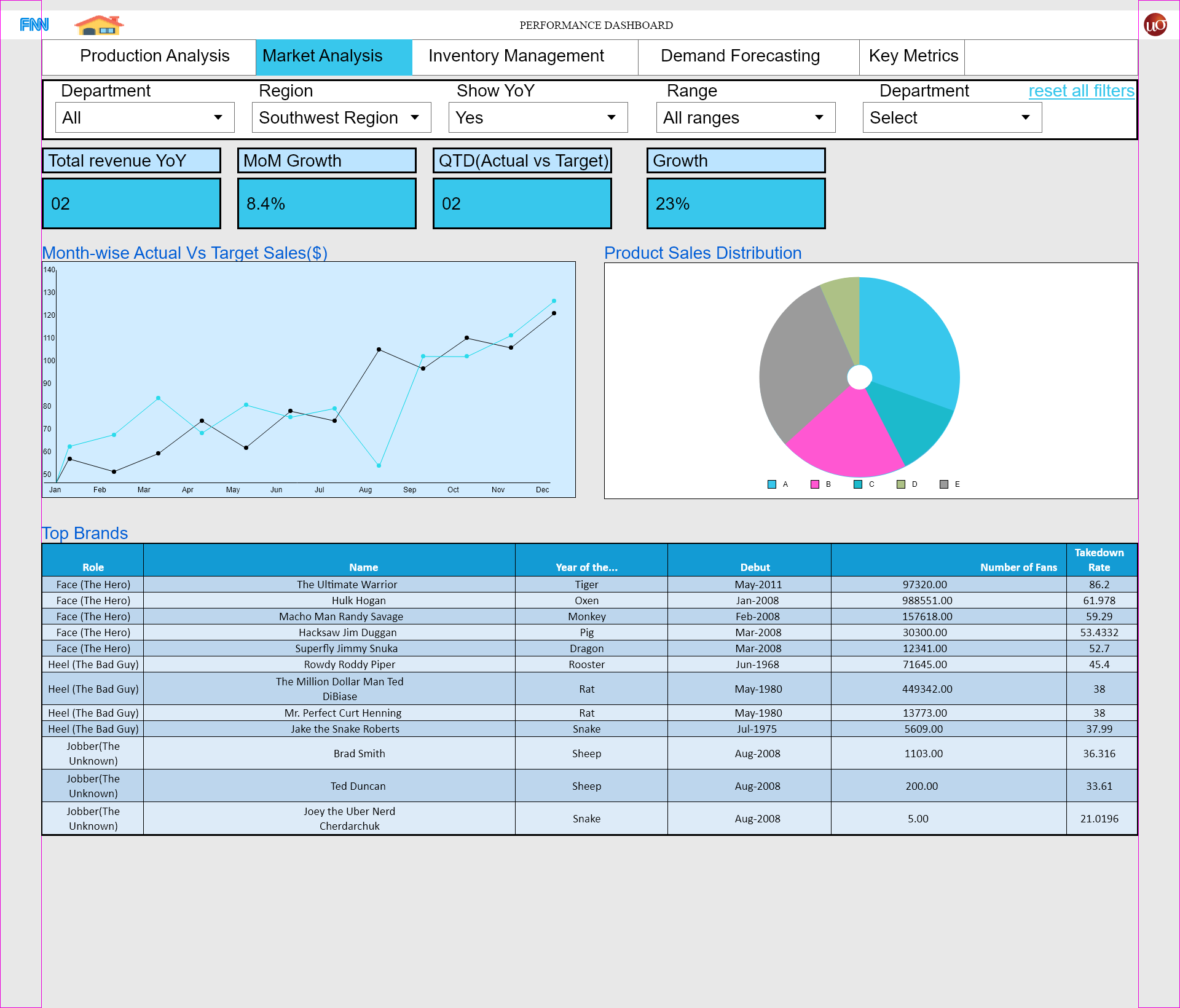
Task: Click product category A color swatch
Action: [x=769, y=484]
